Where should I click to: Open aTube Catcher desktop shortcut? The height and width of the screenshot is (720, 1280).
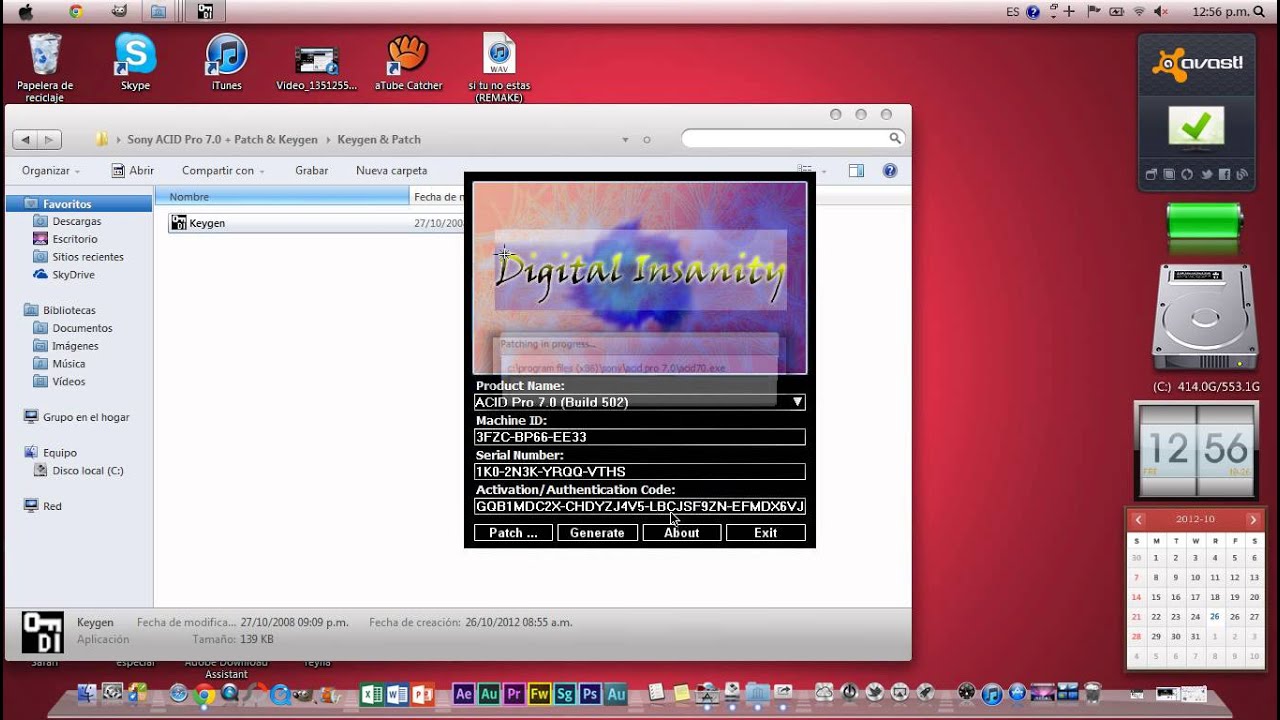tap(408, 62)
